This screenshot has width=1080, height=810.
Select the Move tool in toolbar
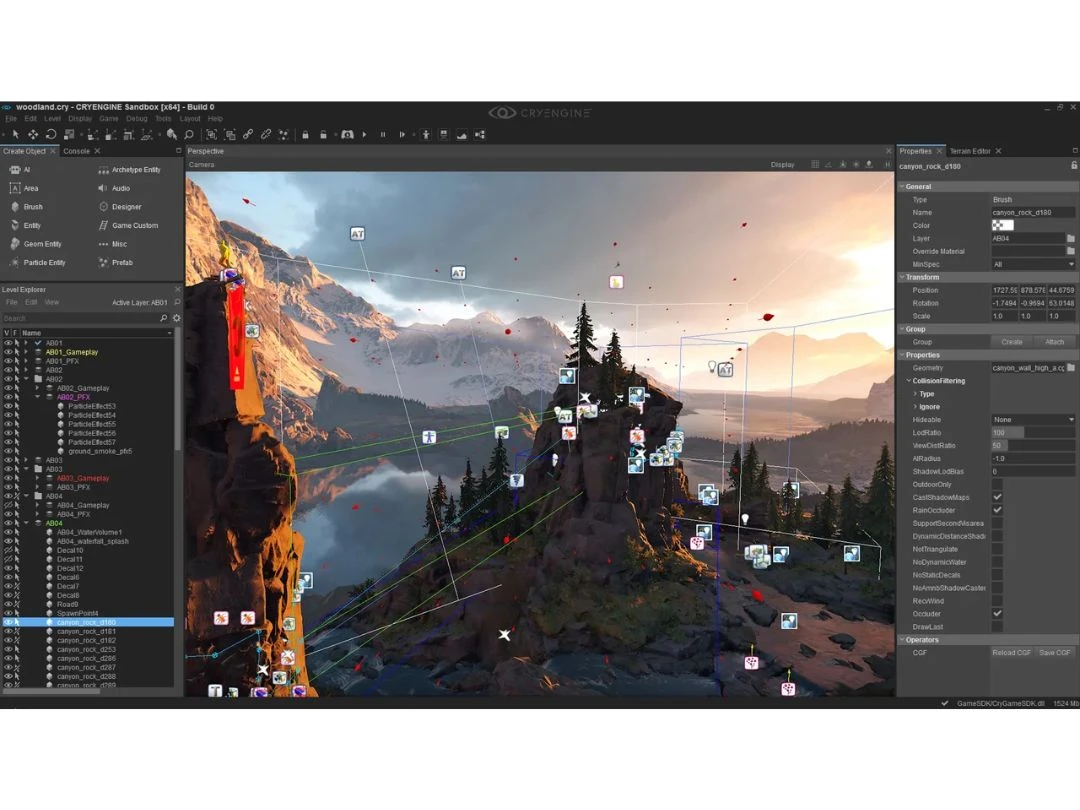tap(33, 134)
